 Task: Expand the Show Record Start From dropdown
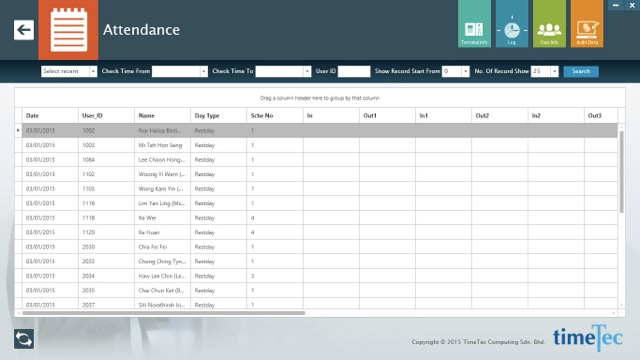pos(465,71)
